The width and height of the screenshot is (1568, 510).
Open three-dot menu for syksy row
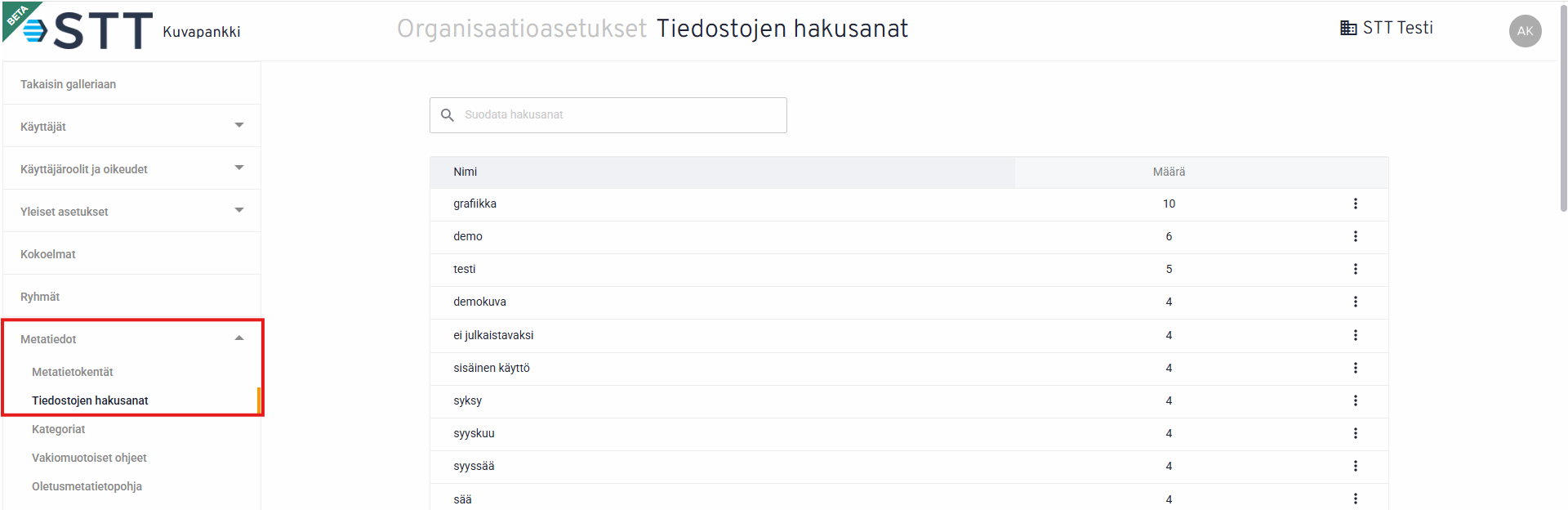coord(1355,400)
